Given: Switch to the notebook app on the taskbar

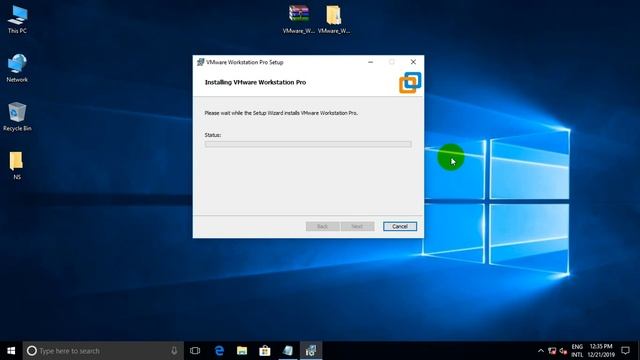Looking at the screenshot, I should 288,351.
